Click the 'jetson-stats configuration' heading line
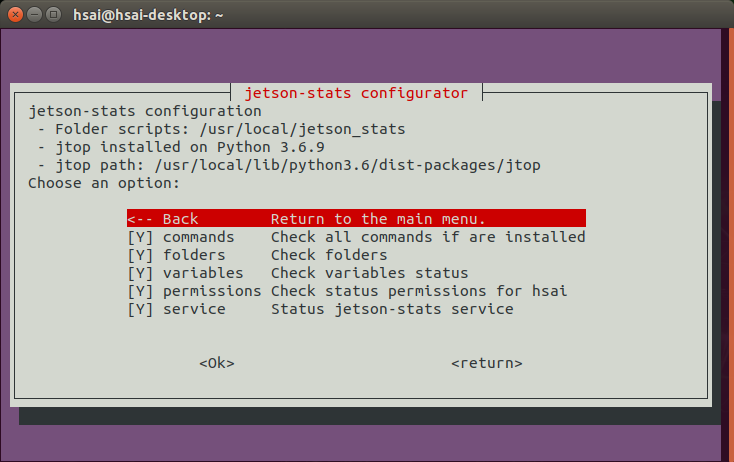The image size is (734, 462). 145,111
